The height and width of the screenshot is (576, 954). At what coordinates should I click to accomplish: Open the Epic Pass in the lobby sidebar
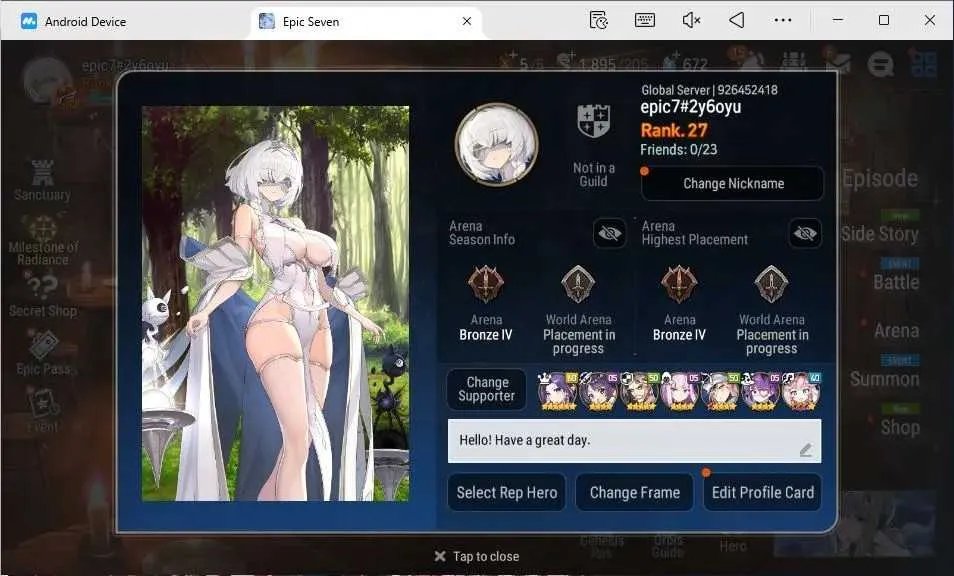tap(43, 353)
